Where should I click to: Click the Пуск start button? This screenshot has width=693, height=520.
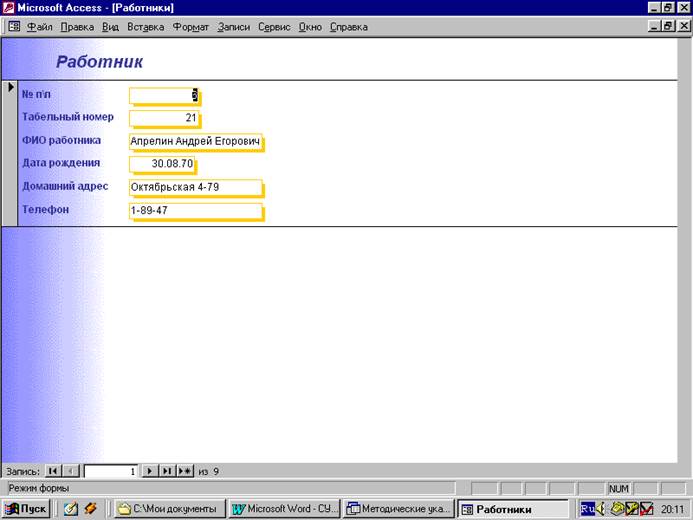point(27,508)
